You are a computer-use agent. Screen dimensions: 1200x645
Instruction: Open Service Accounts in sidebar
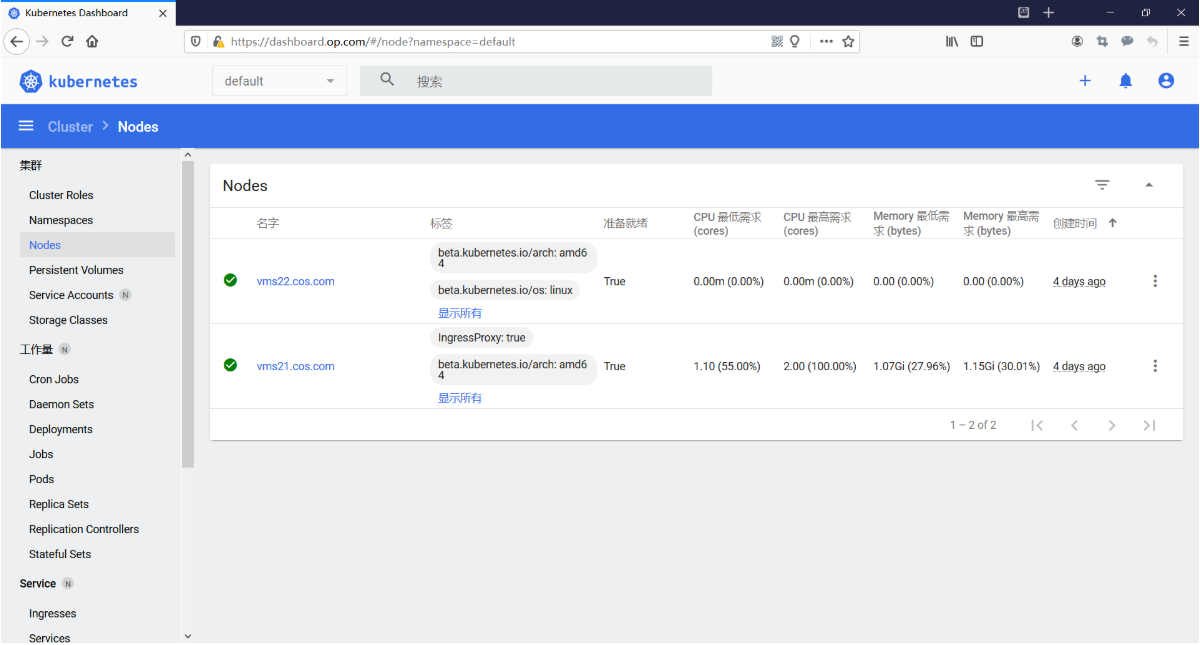pyautogui.click(x=71, y=295)
